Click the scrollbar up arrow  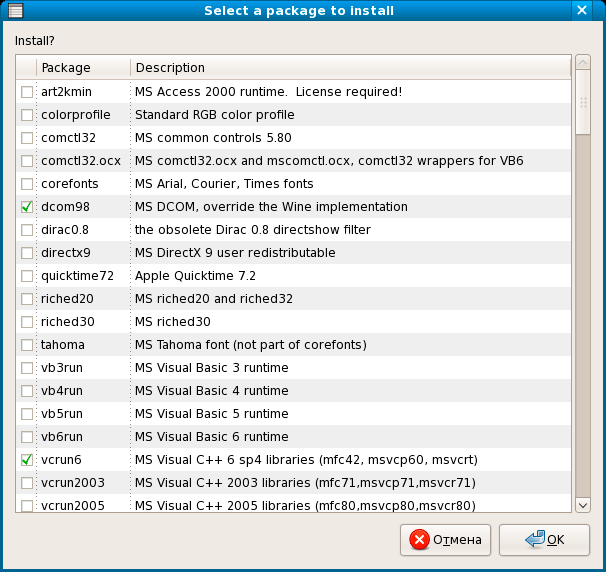click(x=583, y=62)
